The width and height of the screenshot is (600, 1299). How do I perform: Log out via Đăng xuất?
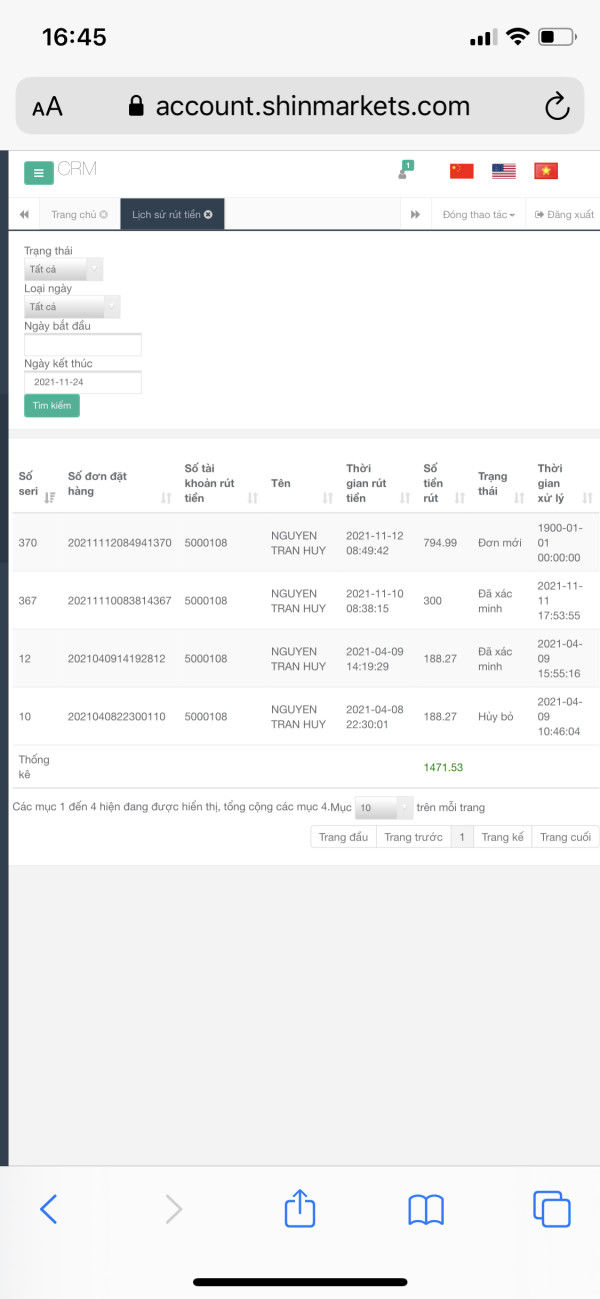click(x=564, y=215)
